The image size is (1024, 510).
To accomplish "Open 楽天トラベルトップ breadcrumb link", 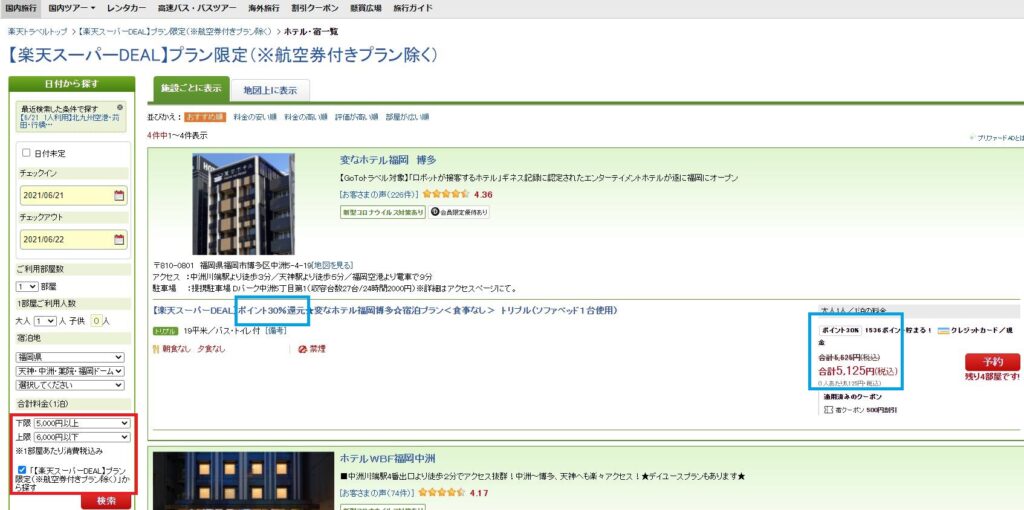I will pyautogui.click(x=37, y=31).
